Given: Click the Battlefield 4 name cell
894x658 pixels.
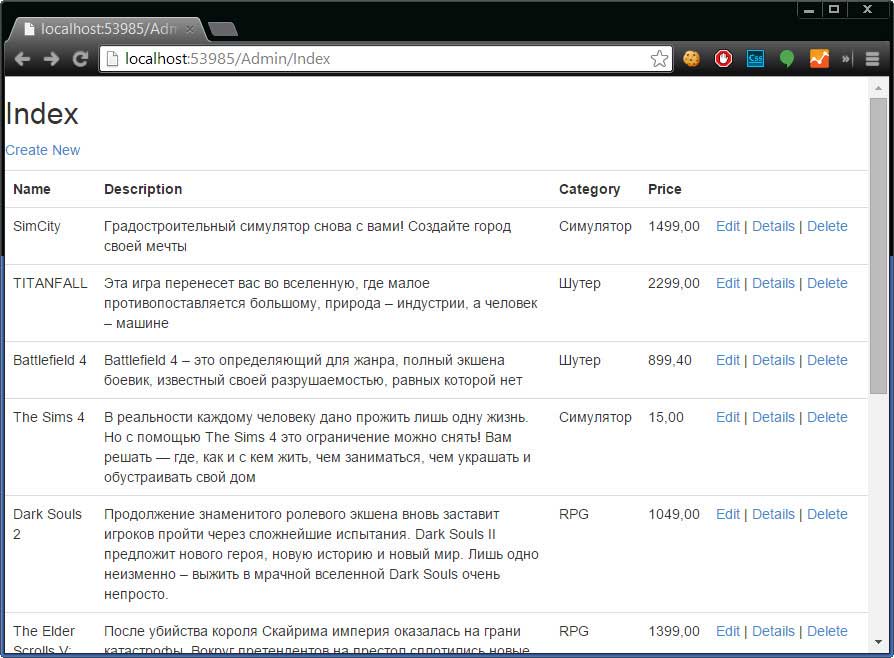Looking at the screenshot, I should (50, 360).
